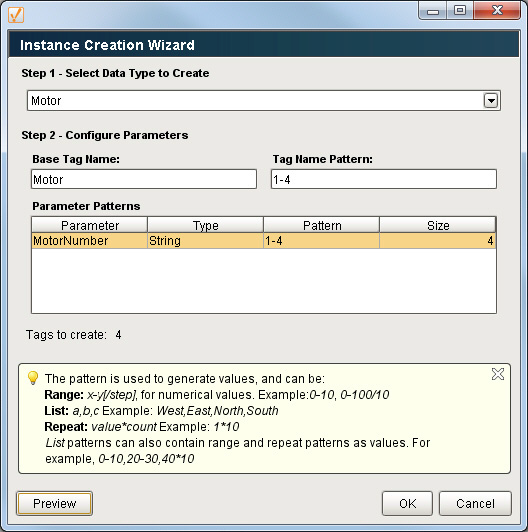Click the Size cell showing 4
The width and height of the screenshot is (528, 532).
[x=438, y=241]
